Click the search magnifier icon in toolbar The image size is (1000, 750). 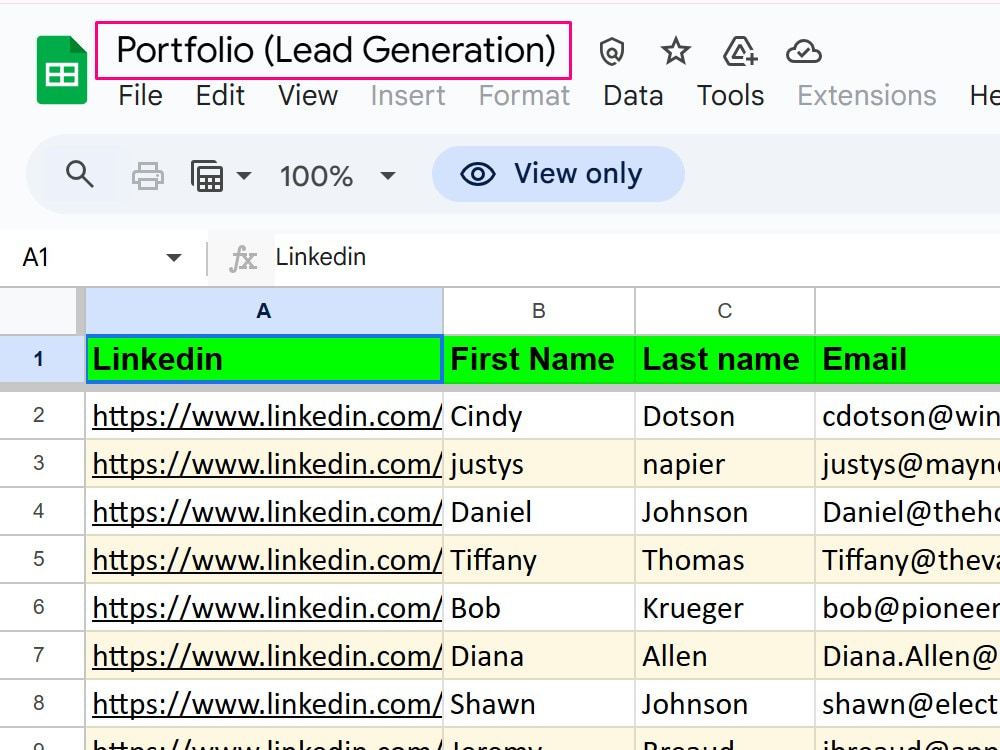click(x=80, y=174)
